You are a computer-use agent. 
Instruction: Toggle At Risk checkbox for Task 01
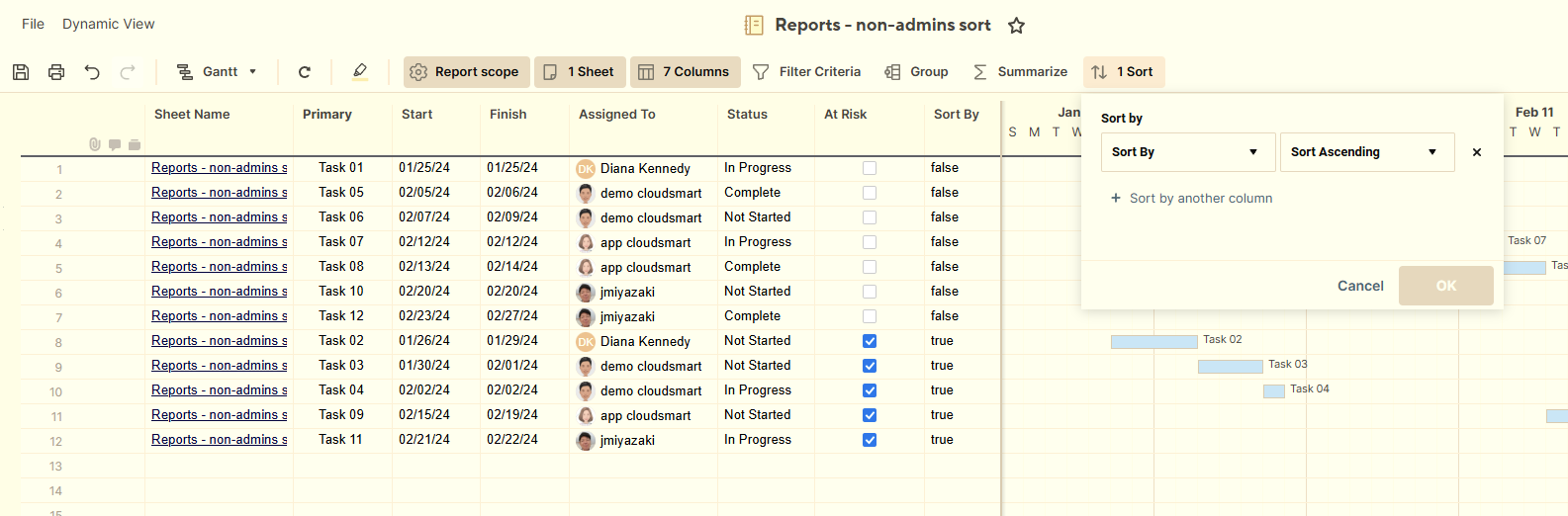pyautogui.click(x=870, y=168)
